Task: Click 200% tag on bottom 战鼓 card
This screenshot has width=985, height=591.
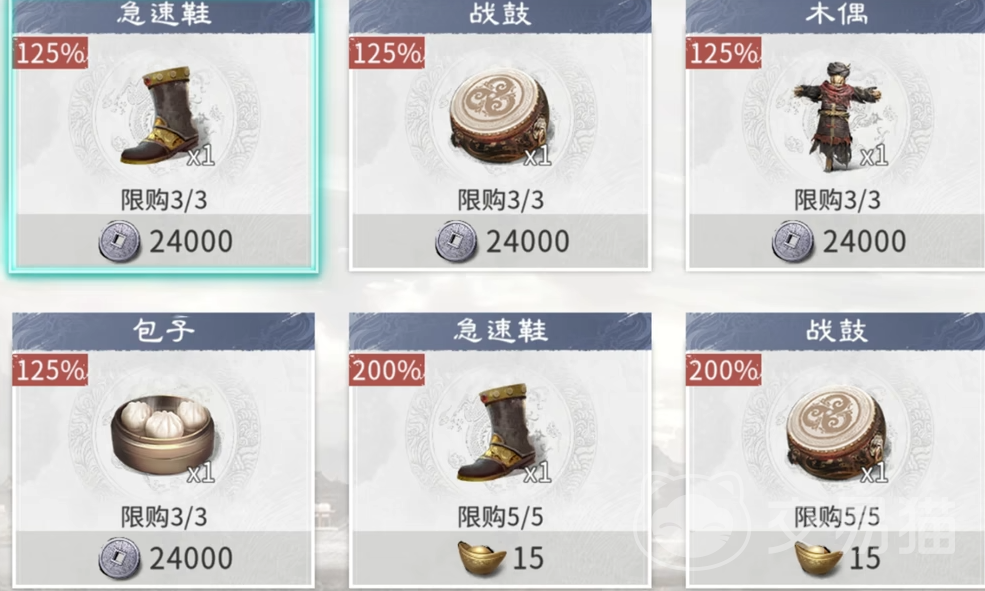Action: coord(724,370)
